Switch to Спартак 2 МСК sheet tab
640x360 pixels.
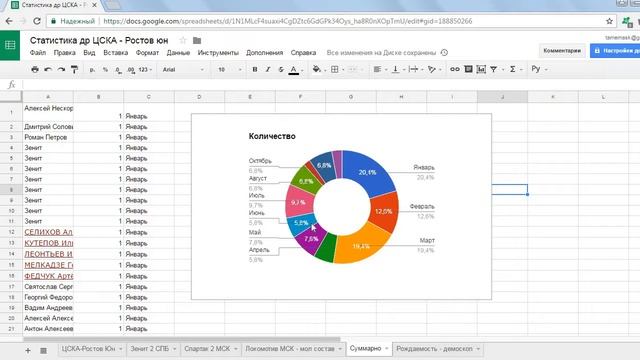207,349
